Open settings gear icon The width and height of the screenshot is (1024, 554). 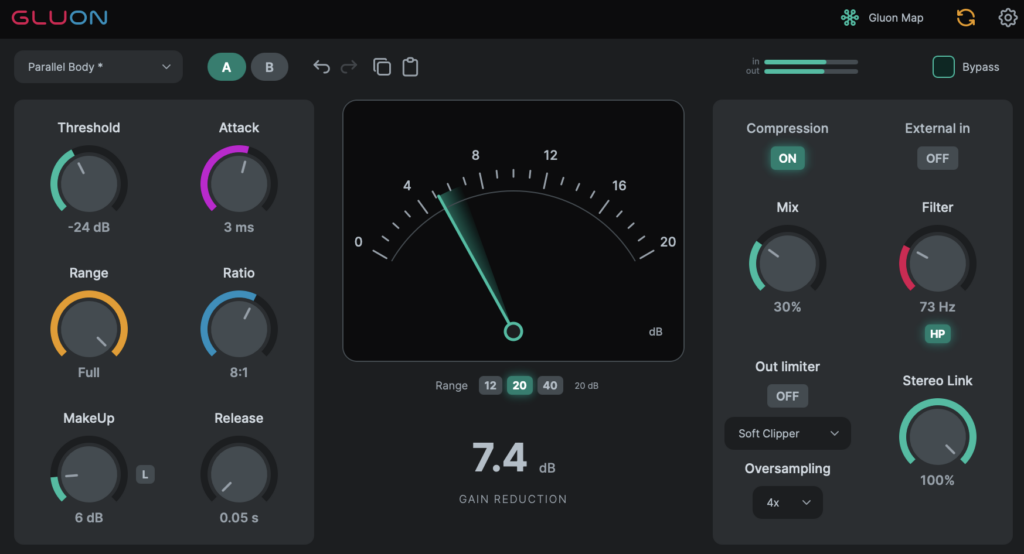coord(1008,18)
